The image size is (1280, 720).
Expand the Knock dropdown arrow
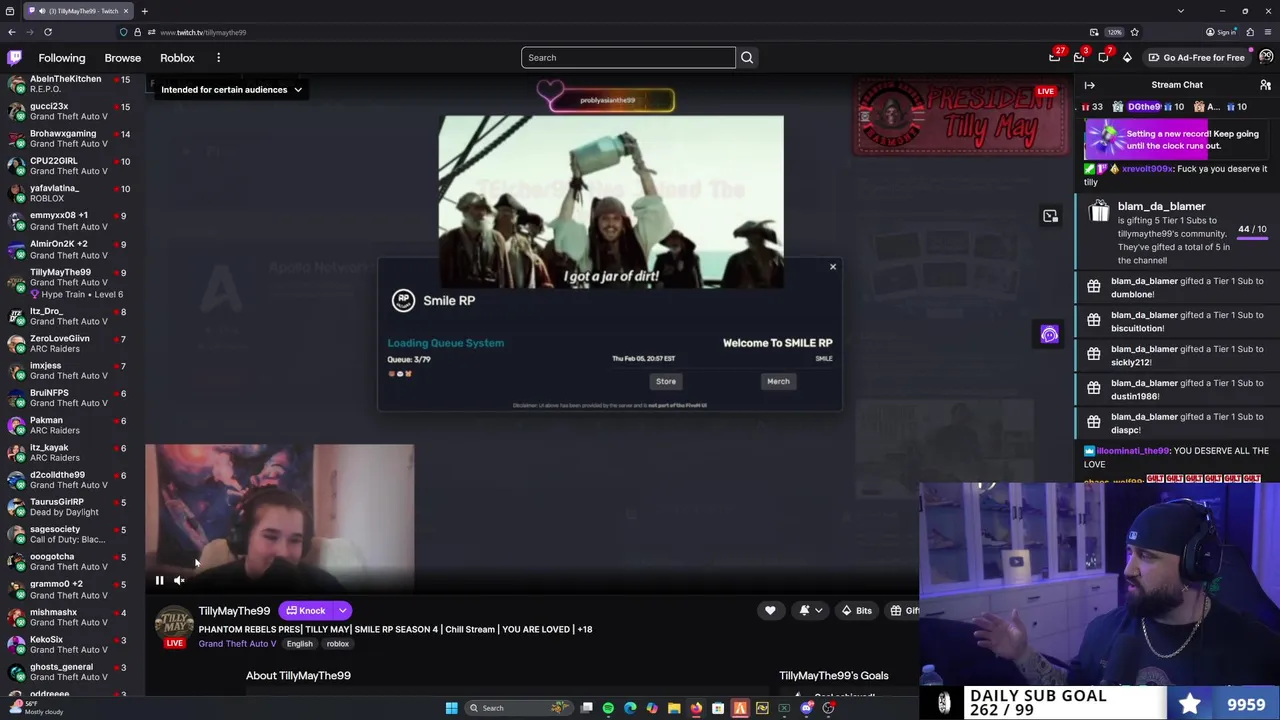(x=342, y=611)
